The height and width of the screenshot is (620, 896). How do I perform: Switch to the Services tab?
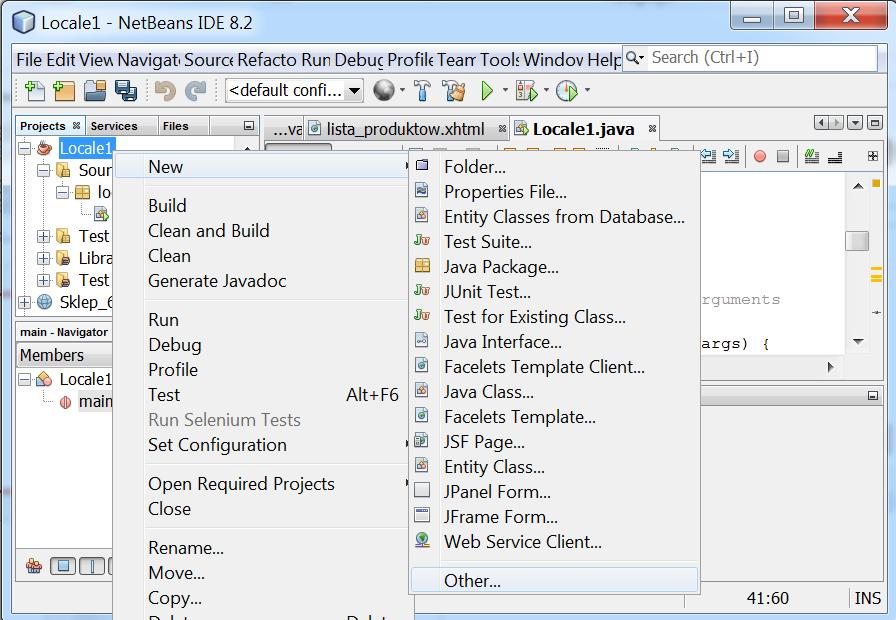tap(114, 126)
